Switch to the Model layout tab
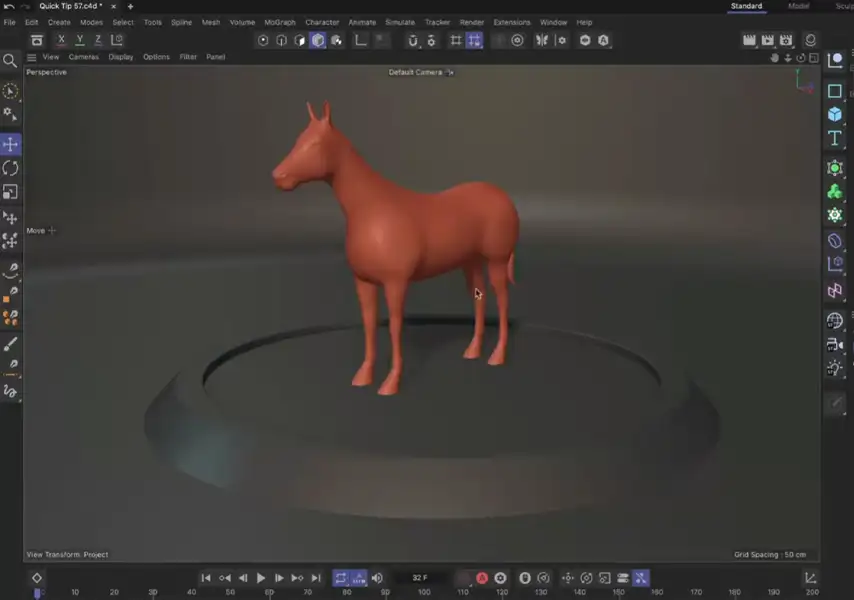 [798, 6]
